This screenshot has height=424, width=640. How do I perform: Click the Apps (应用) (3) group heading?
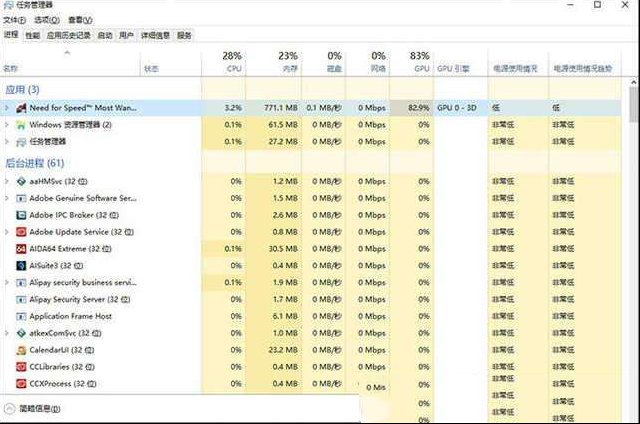tap(22, 90)
